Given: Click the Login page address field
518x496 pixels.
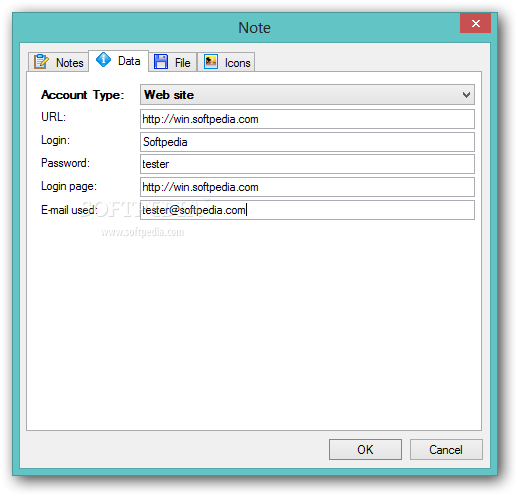Looking at the screenshot, I should point(307,187).
